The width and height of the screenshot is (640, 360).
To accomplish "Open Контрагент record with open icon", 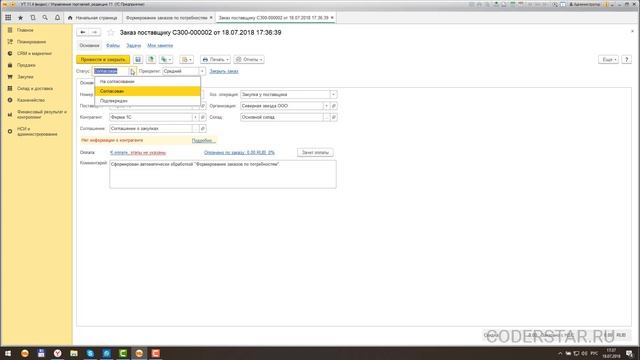I will [x=202, y=118].
